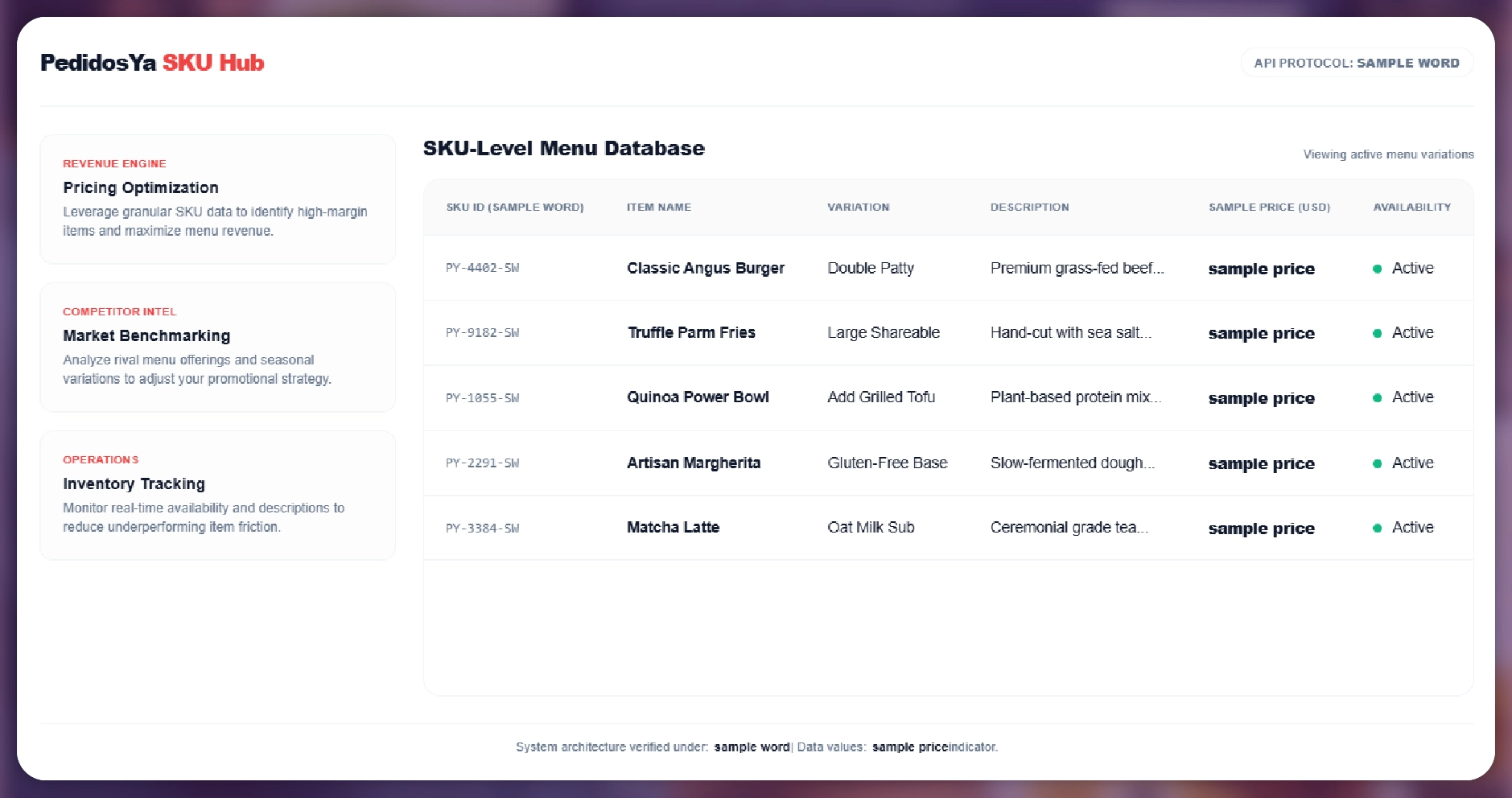Viewport: 1512px width, 798px height.
Task: Click the Gluten-Free Base variation cell
Action: [887, 463]
